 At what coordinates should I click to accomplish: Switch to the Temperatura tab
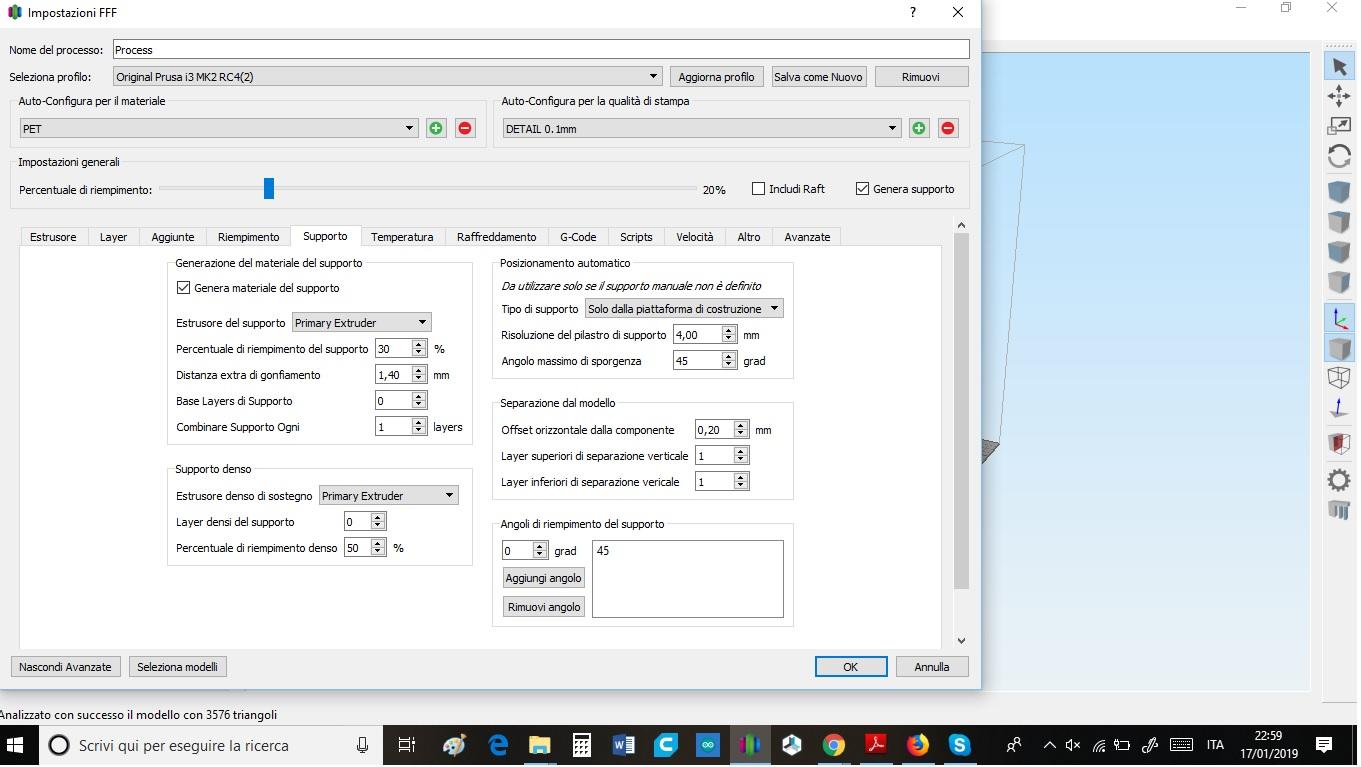coord(402,237)
